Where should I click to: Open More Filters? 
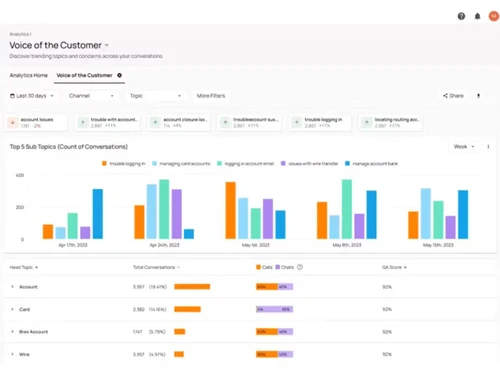tap(211, 96)
